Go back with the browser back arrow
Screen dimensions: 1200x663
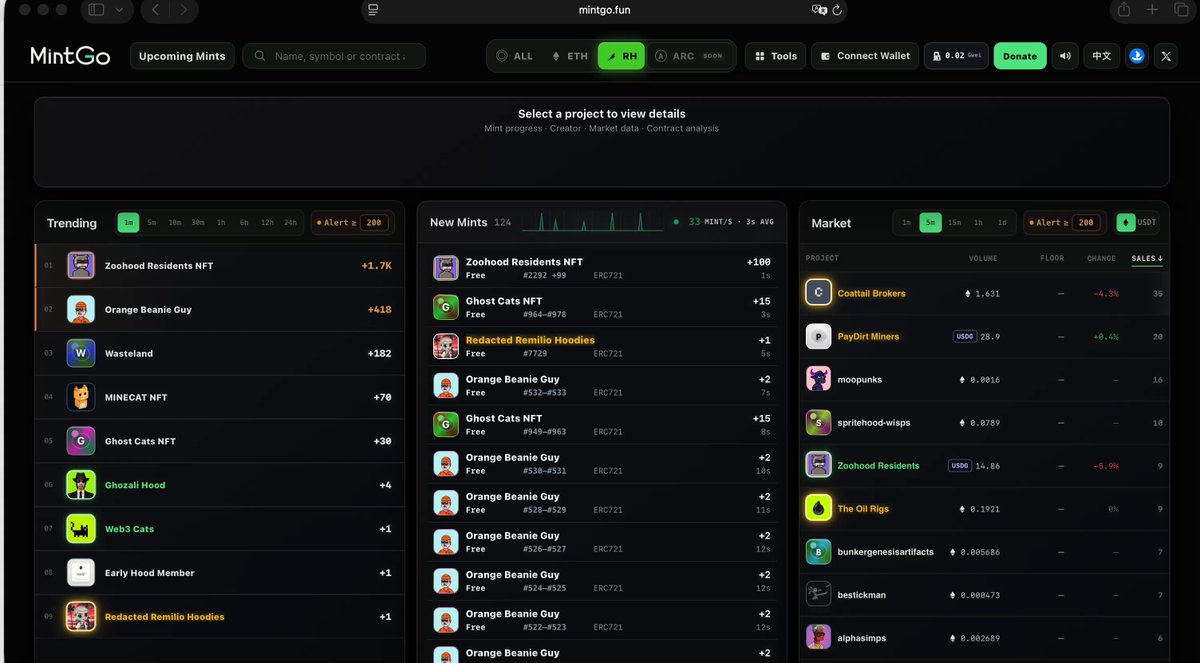click(x=155, y=10)
